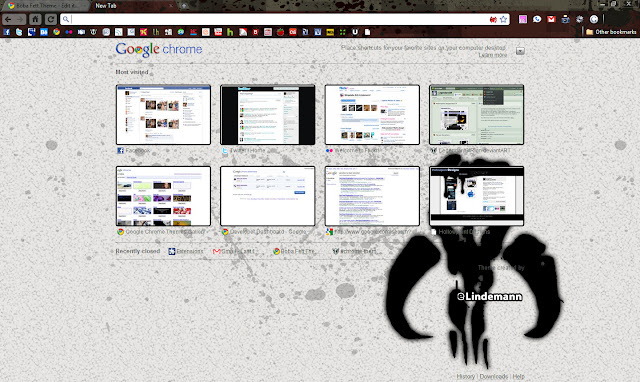Open the Chrome logo bookmark icon
Image resolution: width=640 pixels, height=382 pixels.
pyautogui.click(x=56, y=32)
